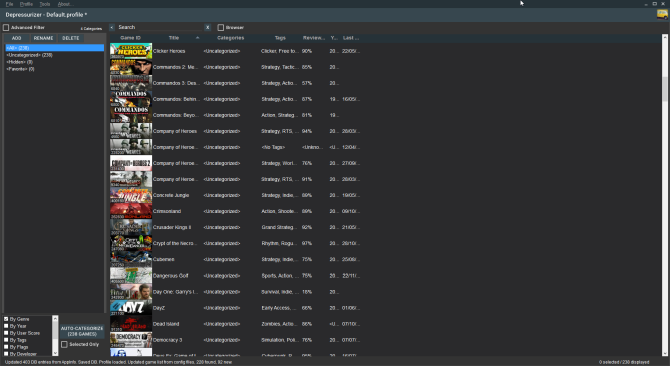Click the Crimsonland game banner

point(131,211)
